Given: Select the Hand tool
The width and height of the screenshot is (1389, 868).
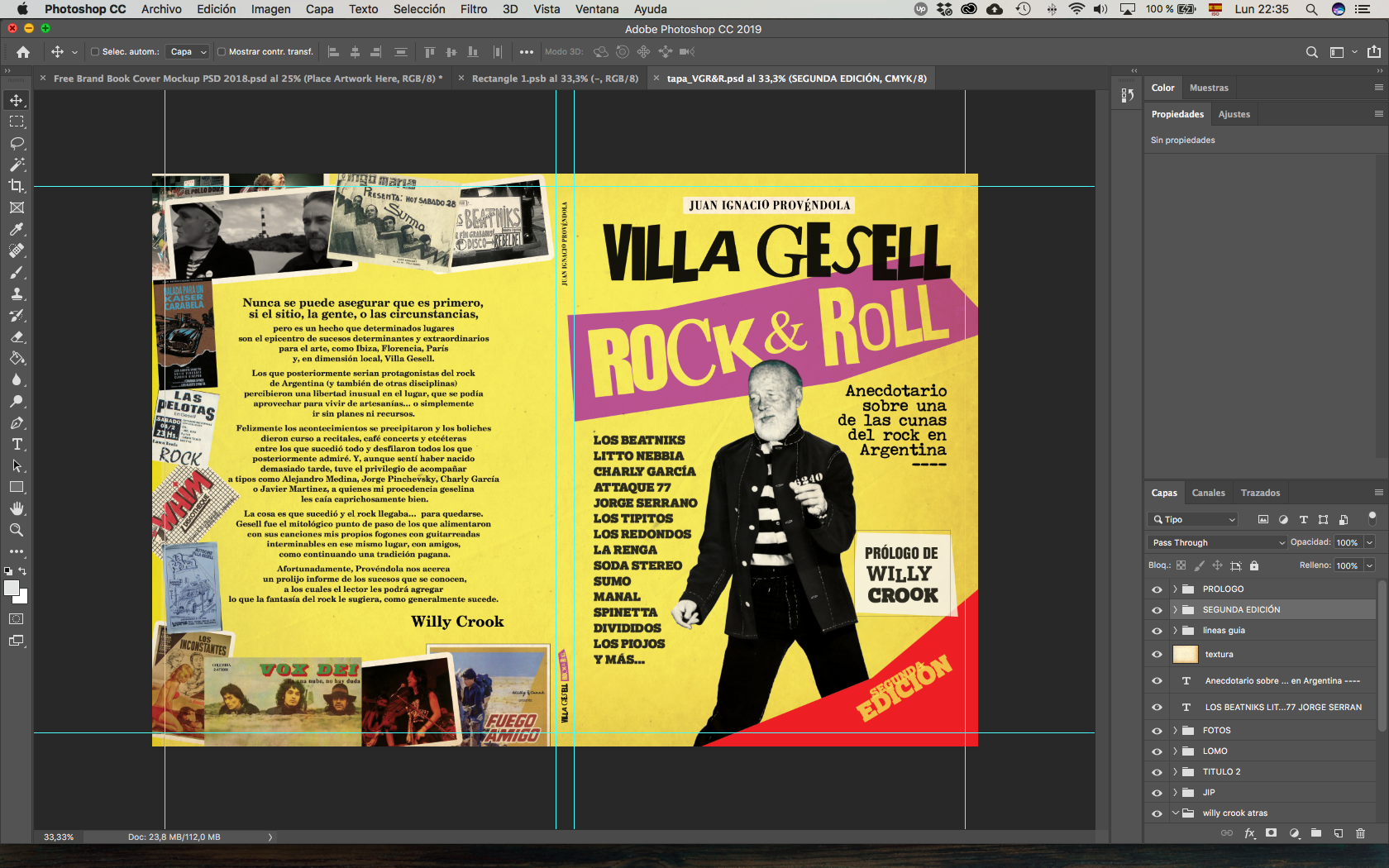Looking at the screenshot, I should coord(17,508).
